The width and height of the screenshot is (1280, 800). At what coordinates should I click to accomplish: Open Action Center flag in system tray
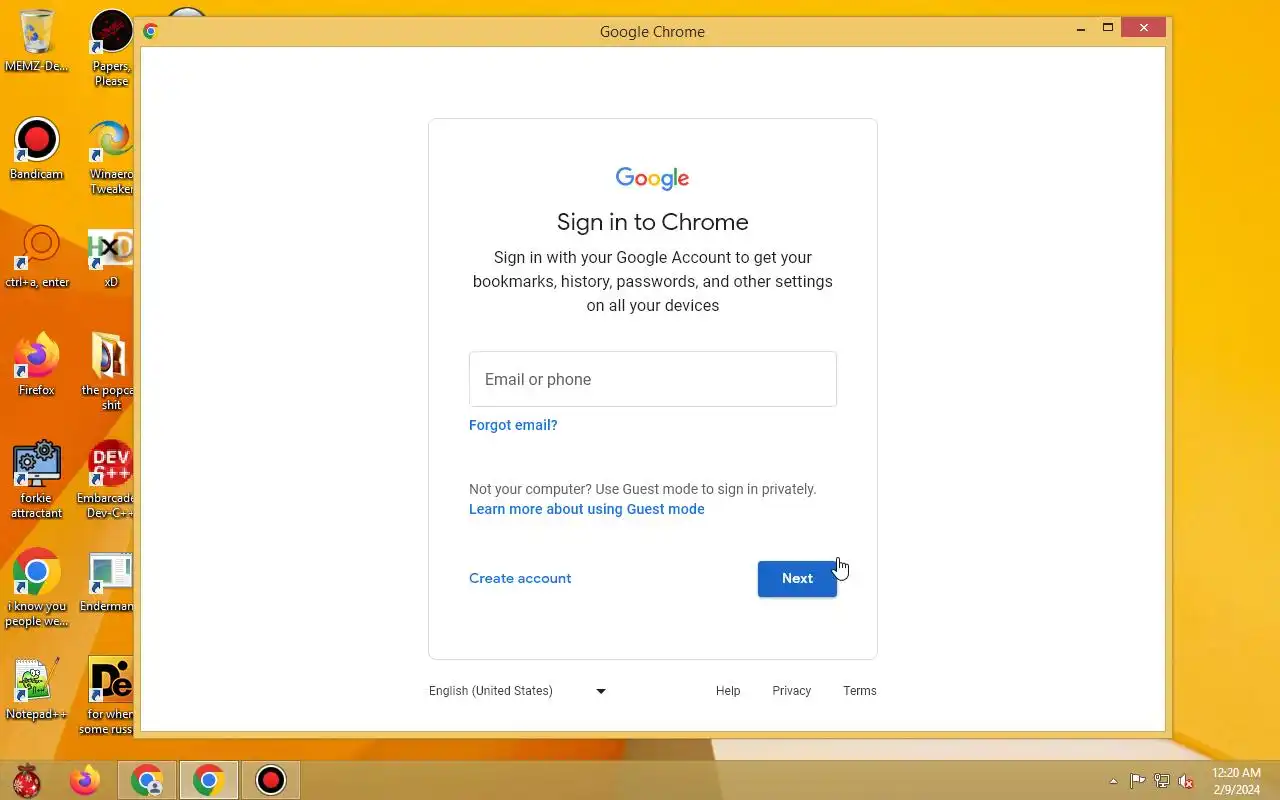[x=1138, y=781]
